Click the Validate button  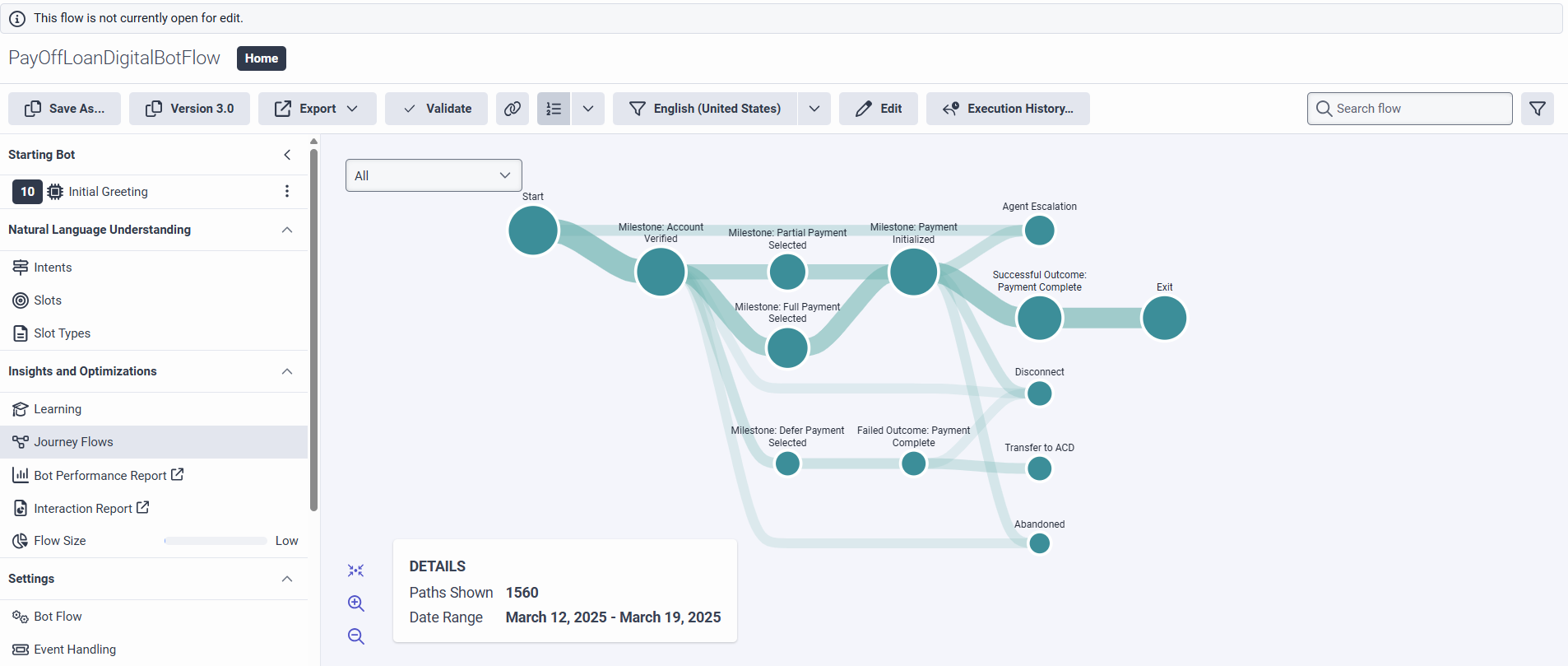pyautogui.click(x=437, y=109)
